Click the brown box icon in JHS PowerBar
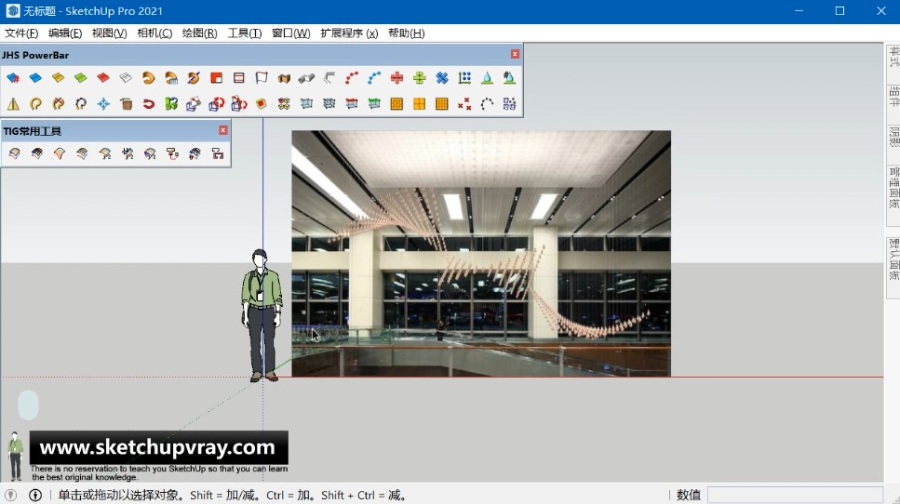This screenshot has width=900, height=504. pyautogui.click(x=126, y=104)
